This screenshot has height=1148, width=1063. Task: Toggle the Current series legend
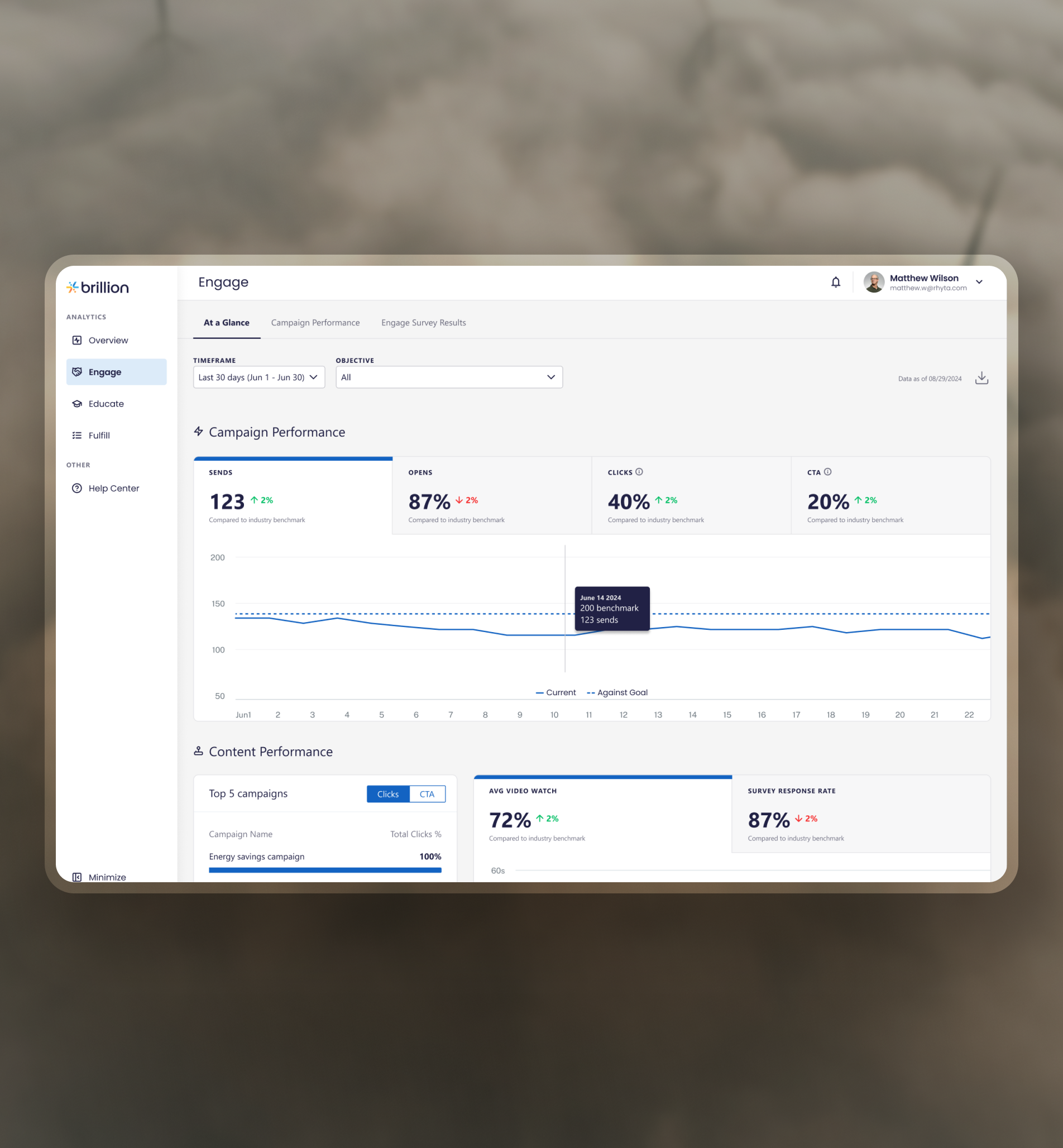click(x=556, y=692)
